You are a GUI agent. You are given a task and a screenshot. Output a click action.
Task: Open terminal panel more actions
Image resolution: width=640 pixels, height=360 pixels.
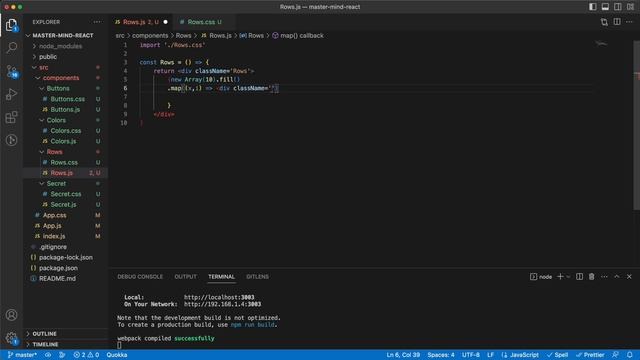pos(604,277)
